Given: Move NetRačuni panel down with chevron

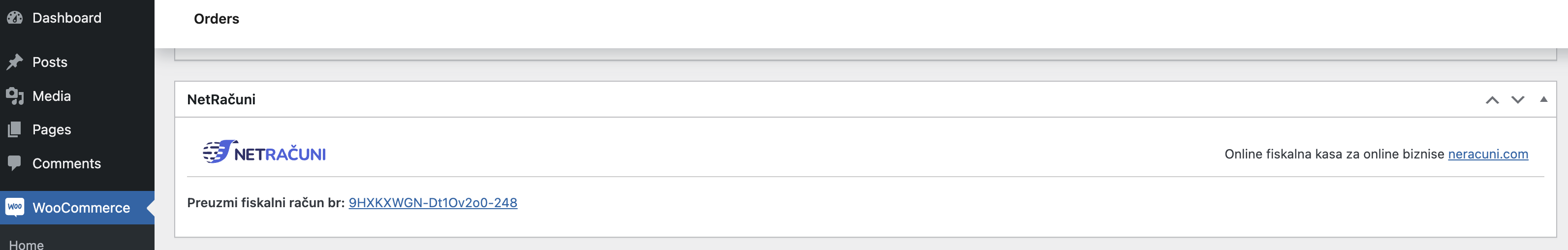Looking at the screenshot, I should (x=1517, y=100).
